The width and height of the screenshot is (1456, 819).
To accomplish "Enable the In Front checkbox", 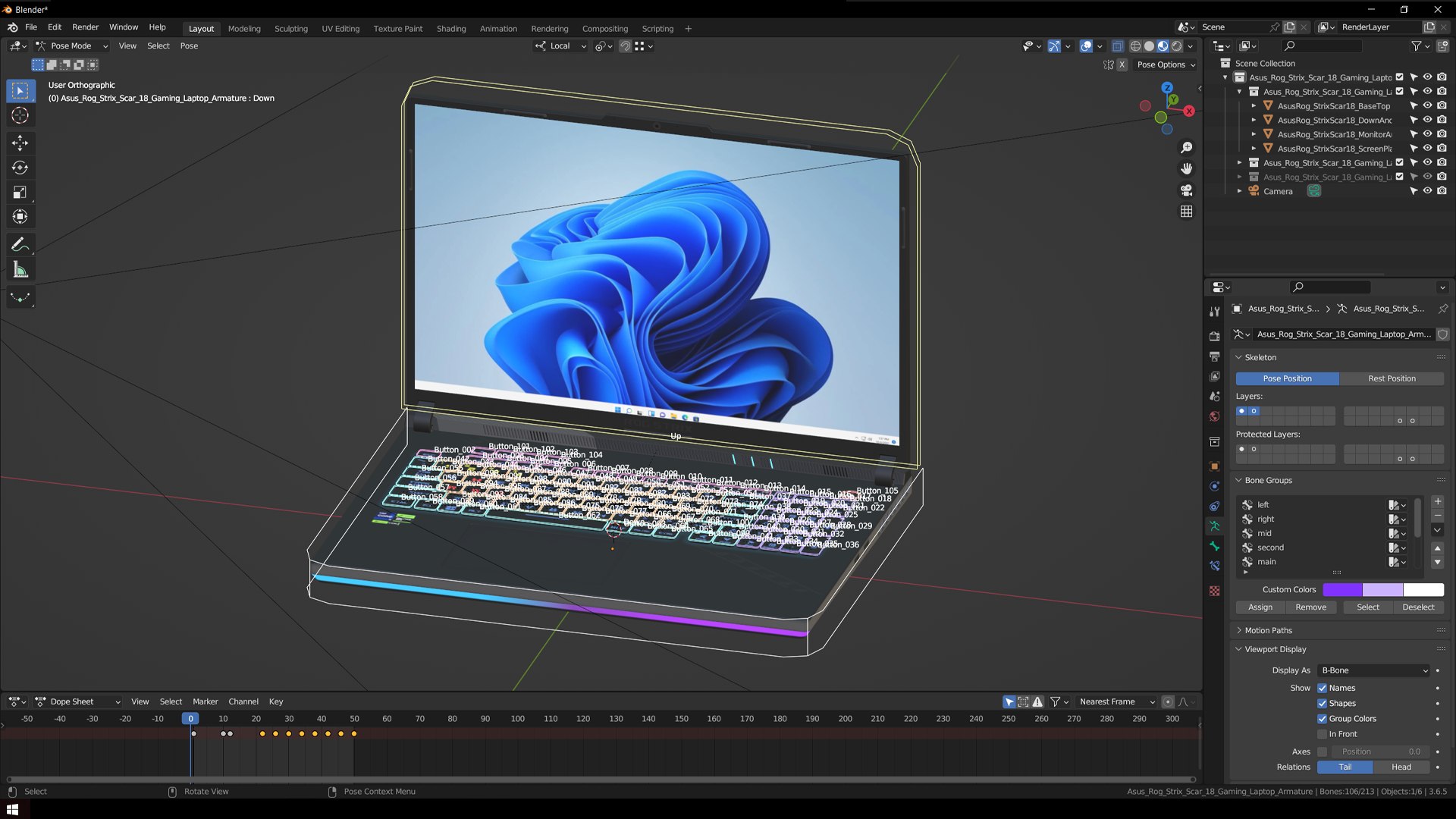I will [1322, 734].
